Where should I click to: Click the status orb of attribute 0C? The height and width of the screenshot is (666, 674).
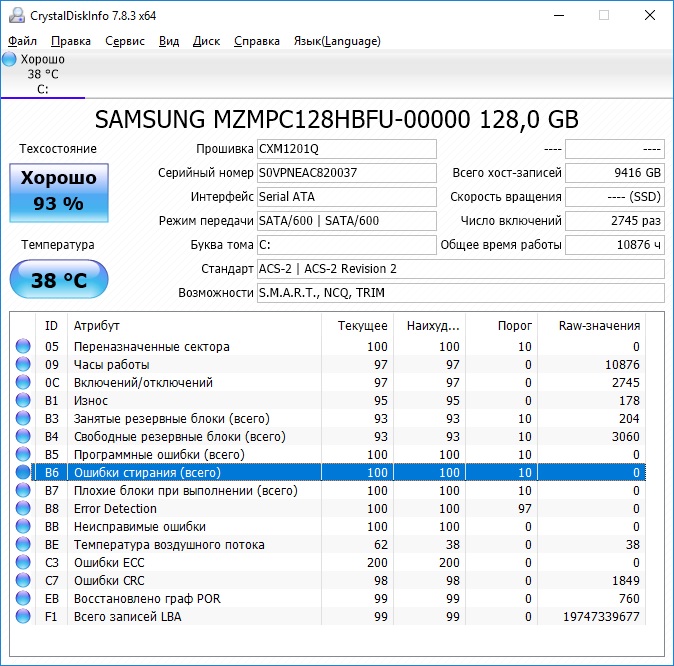(23, 382)
